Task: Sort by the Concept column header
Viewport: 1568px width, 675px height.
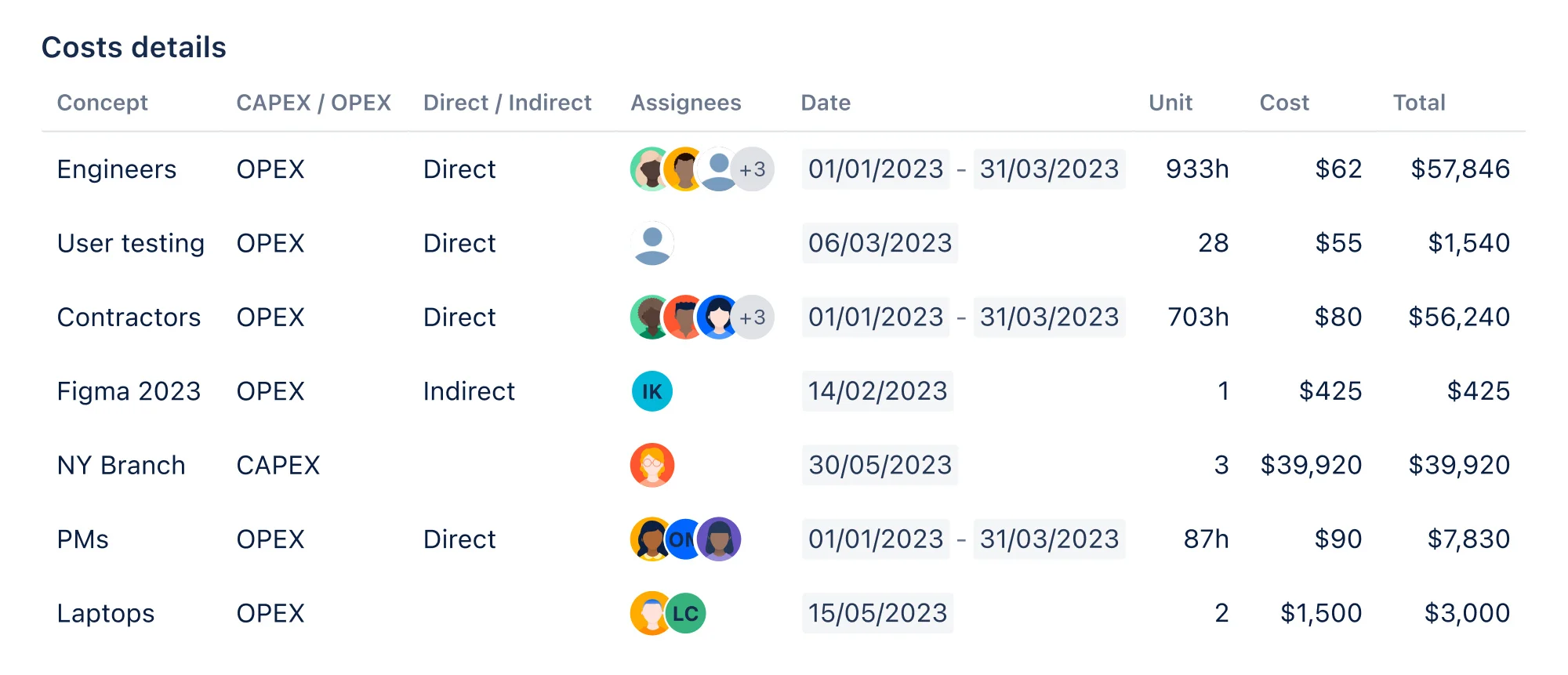Action: click(102, 103)
